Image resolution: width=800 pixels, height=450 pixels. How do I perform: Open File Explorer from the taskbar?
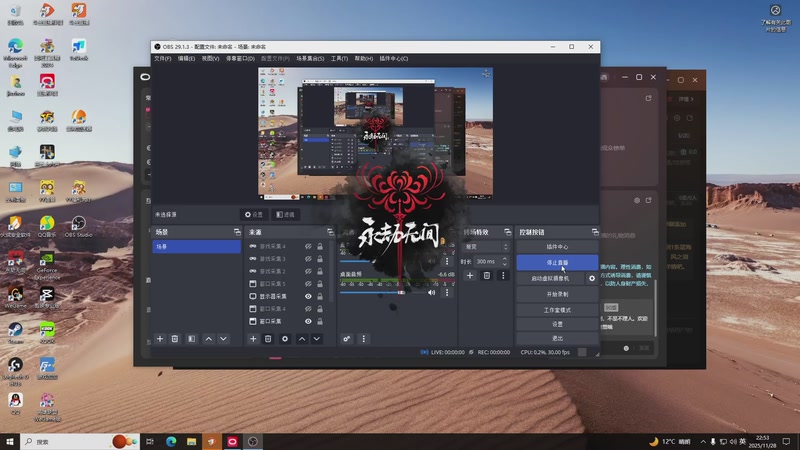pos(191,441)
